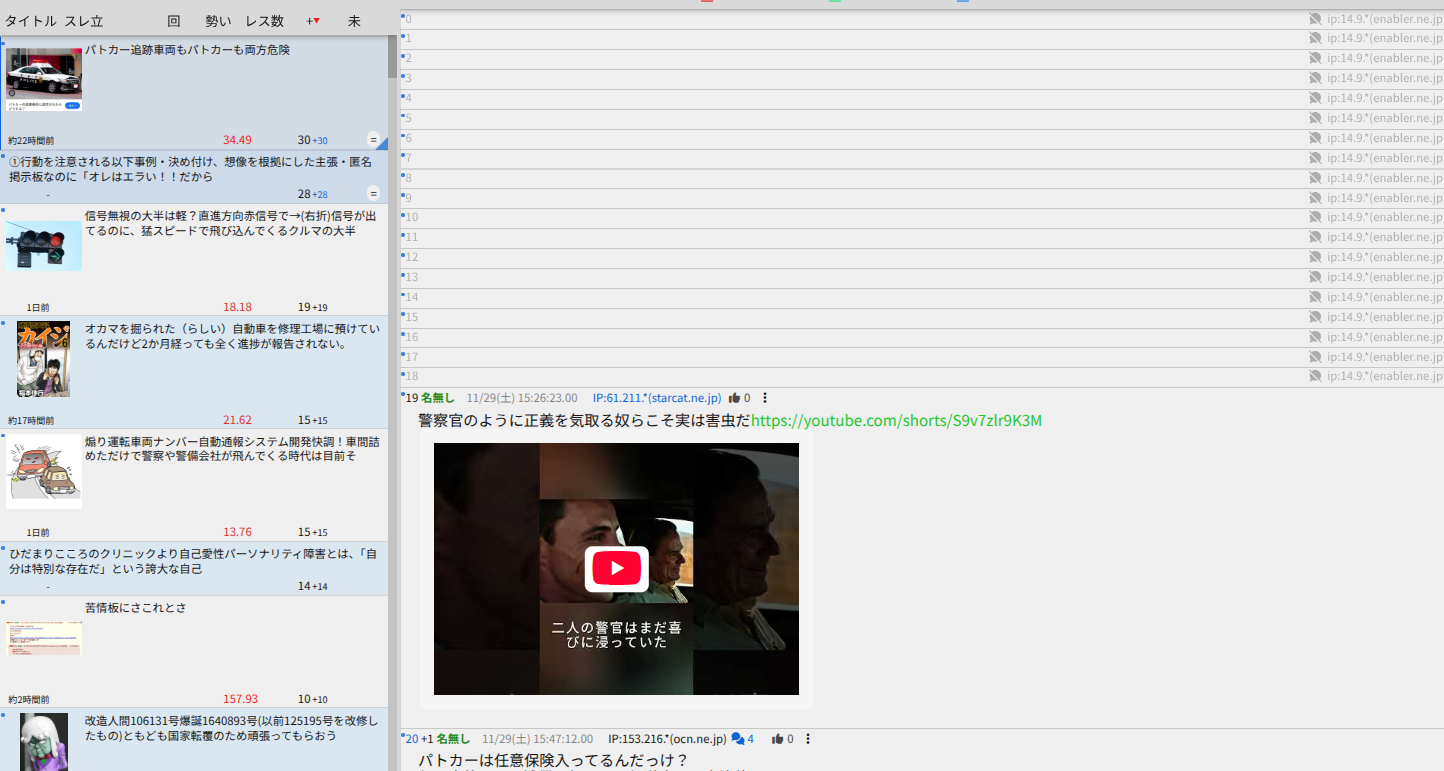Click round equals button on パトカー追跡車両 thread
This screenshot has height=771, width=1444.
[374, 140]
